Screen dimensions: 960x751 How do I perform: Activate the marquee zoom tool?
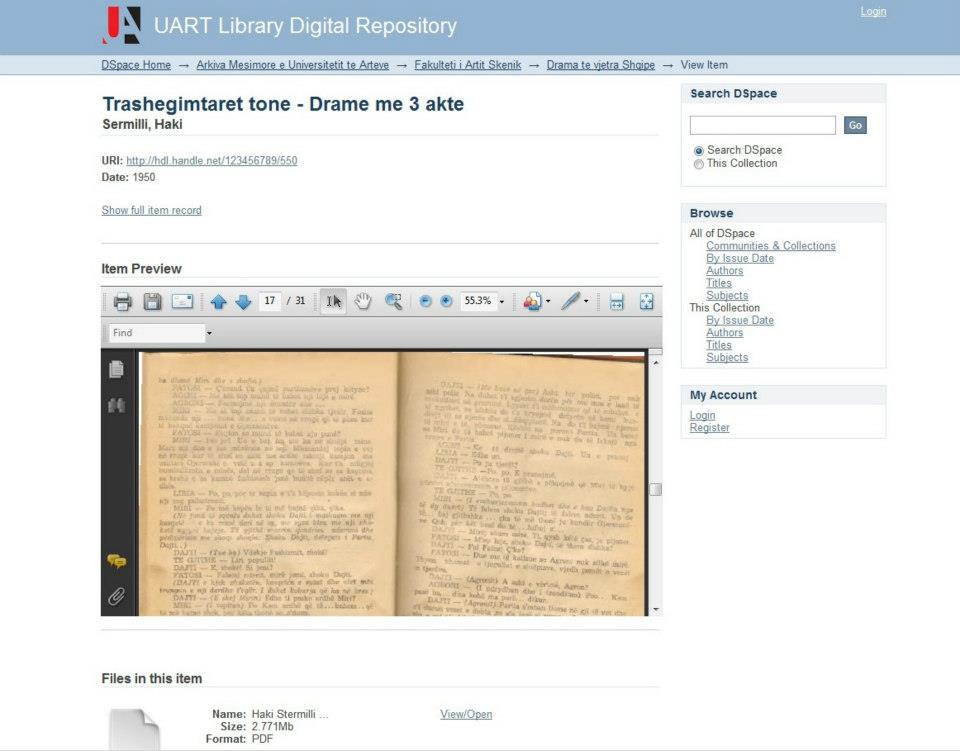(394, 301)
